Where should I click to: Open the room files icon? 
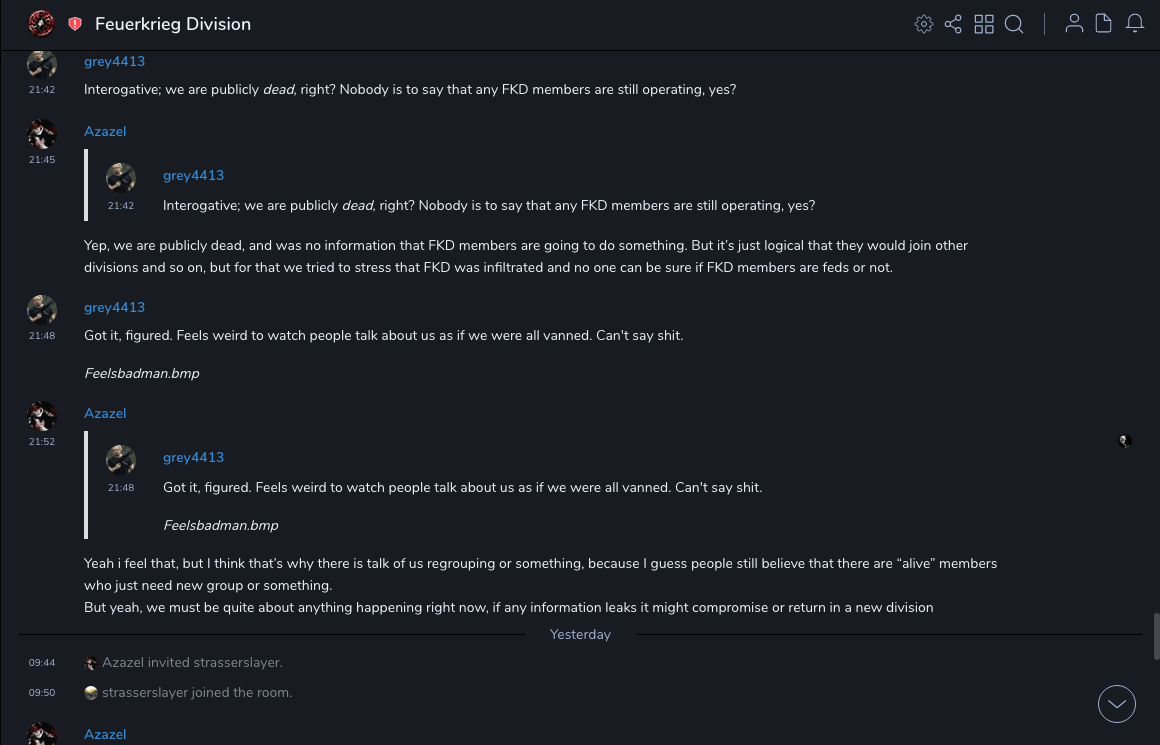coord(1104,24)
